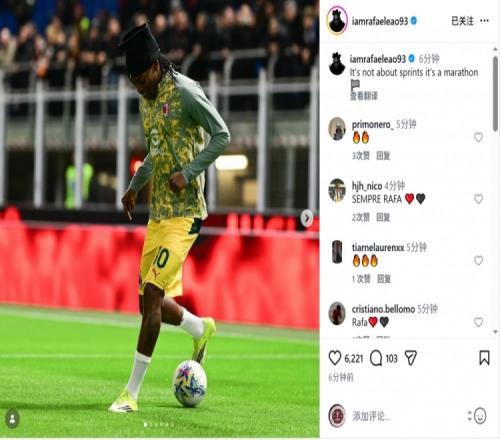Click 查看翻译 to see translation
Screen dimensions: 500x440
[364, 96]
